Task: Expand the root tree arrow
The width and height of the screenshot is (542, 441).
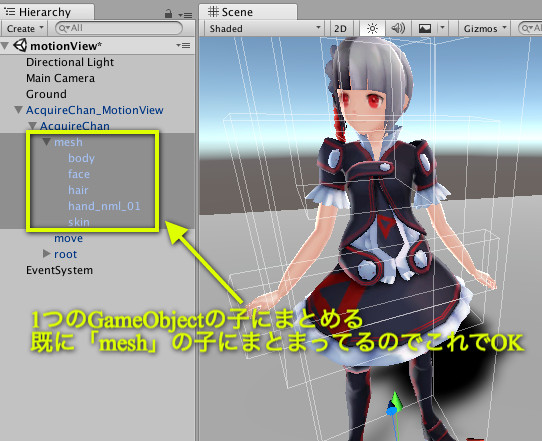Action: [47, 254]
